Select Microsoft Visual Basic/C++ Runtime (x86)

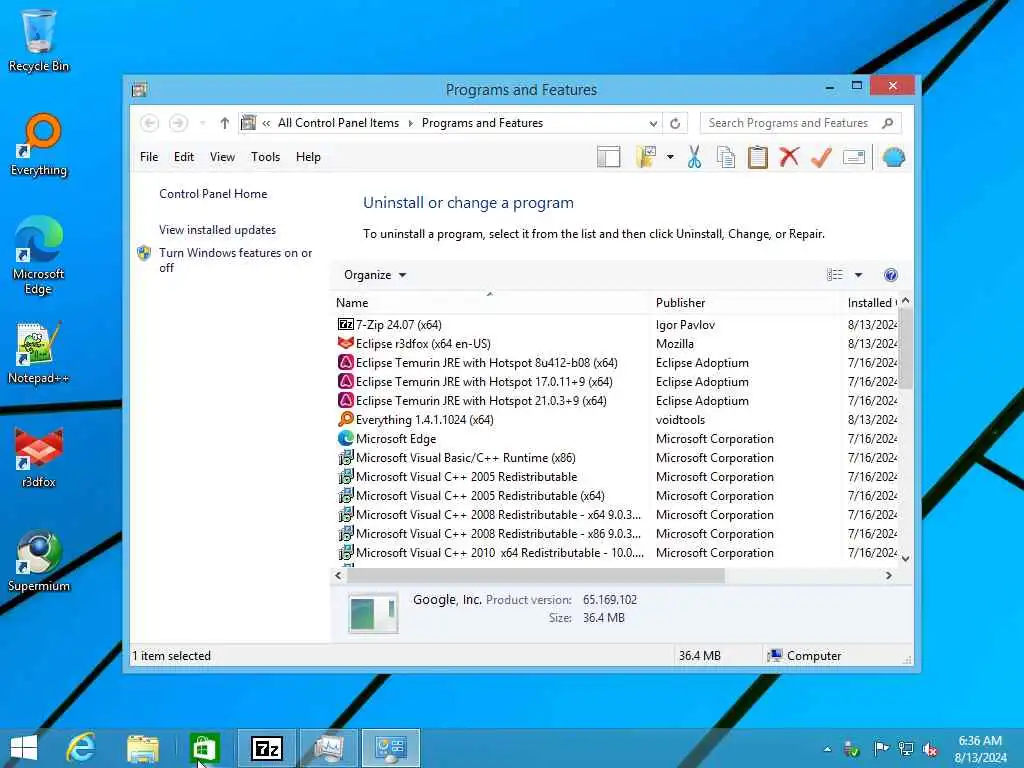click(x=616, y=458)
